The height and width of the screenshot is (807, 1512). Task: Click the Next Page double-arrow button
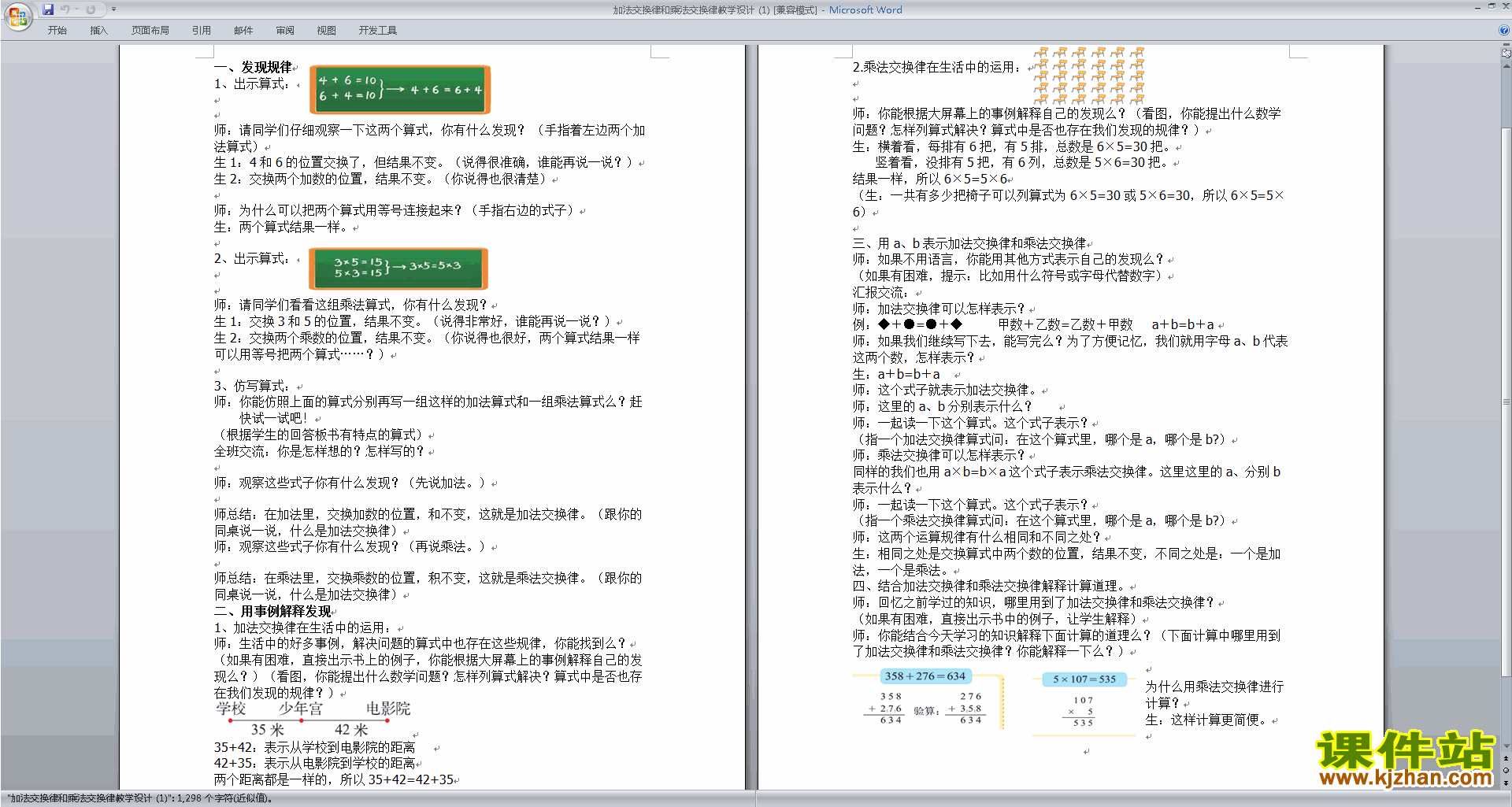pyautogui.click(x=1506, y=783)
